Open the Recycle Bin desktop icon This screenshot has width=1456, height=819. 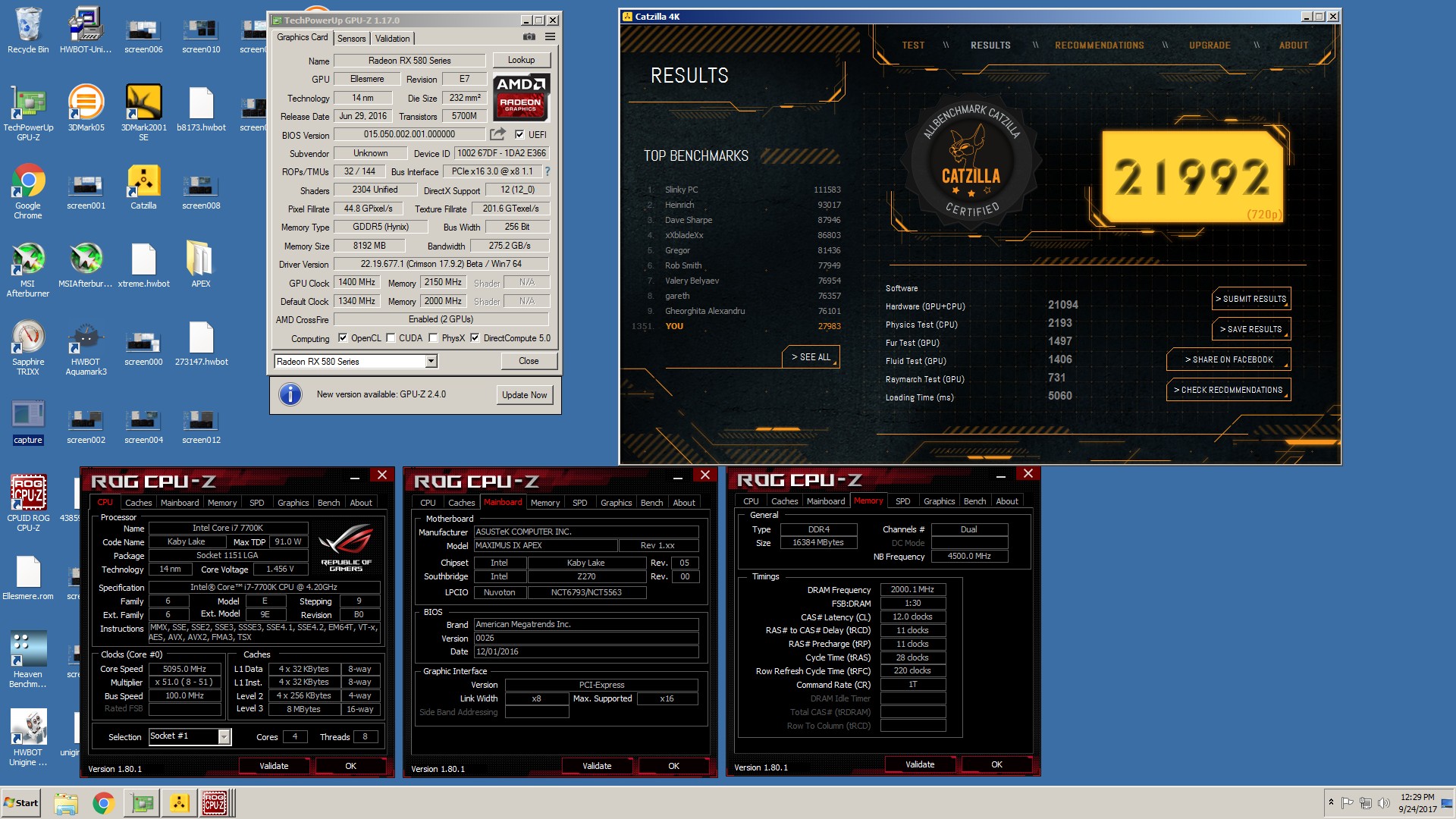(28, 30)
